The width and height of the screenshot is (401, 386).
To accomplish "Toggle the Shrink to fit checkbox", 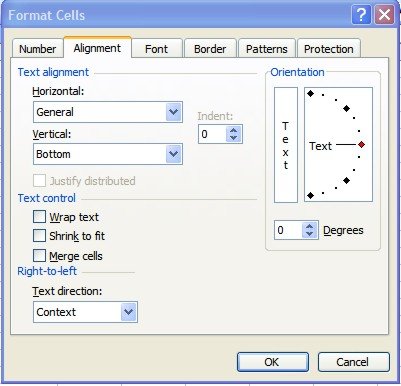I will [x=39, y=236].
